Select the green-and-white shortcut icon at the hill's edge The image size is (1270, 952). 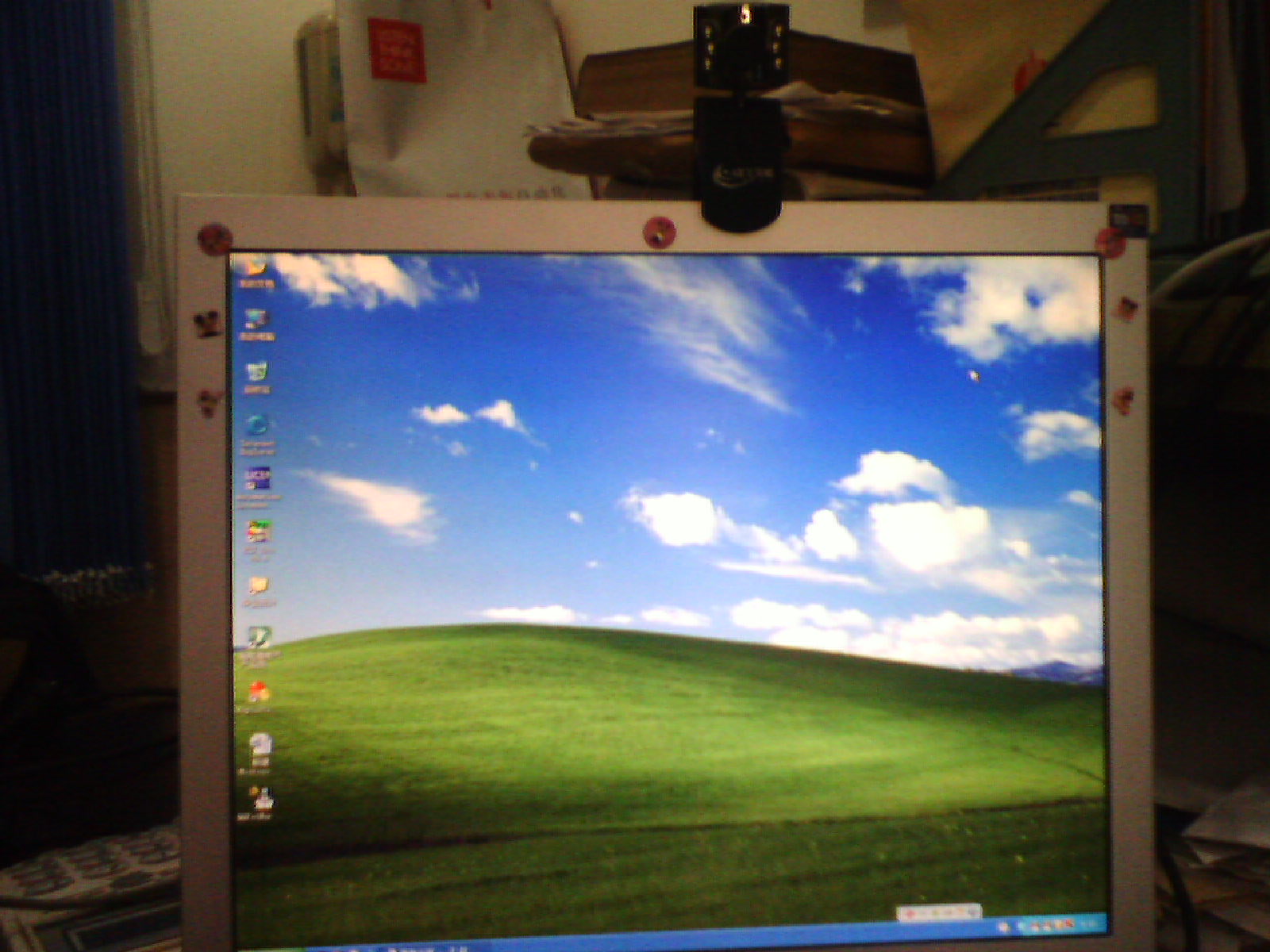[x=259, y=637]
